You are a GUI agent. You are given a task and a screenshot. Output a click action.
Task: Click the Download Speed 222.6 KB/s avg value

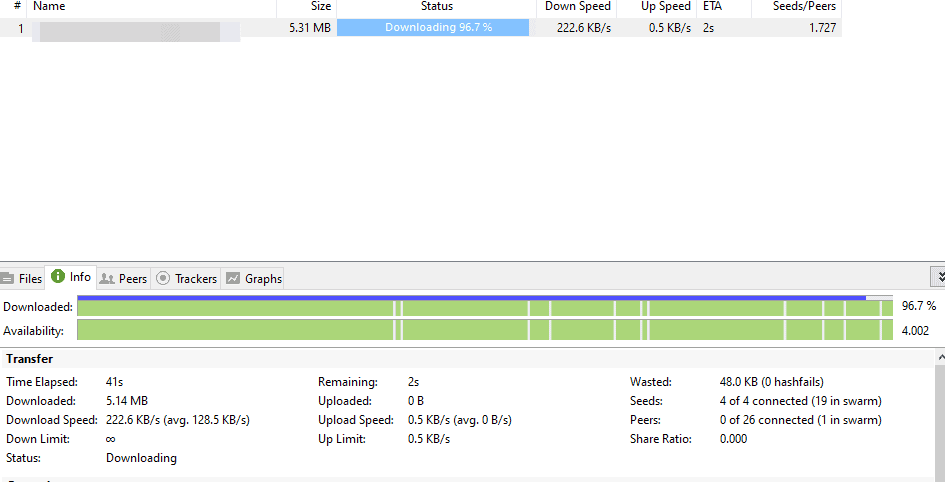[178, 420]
